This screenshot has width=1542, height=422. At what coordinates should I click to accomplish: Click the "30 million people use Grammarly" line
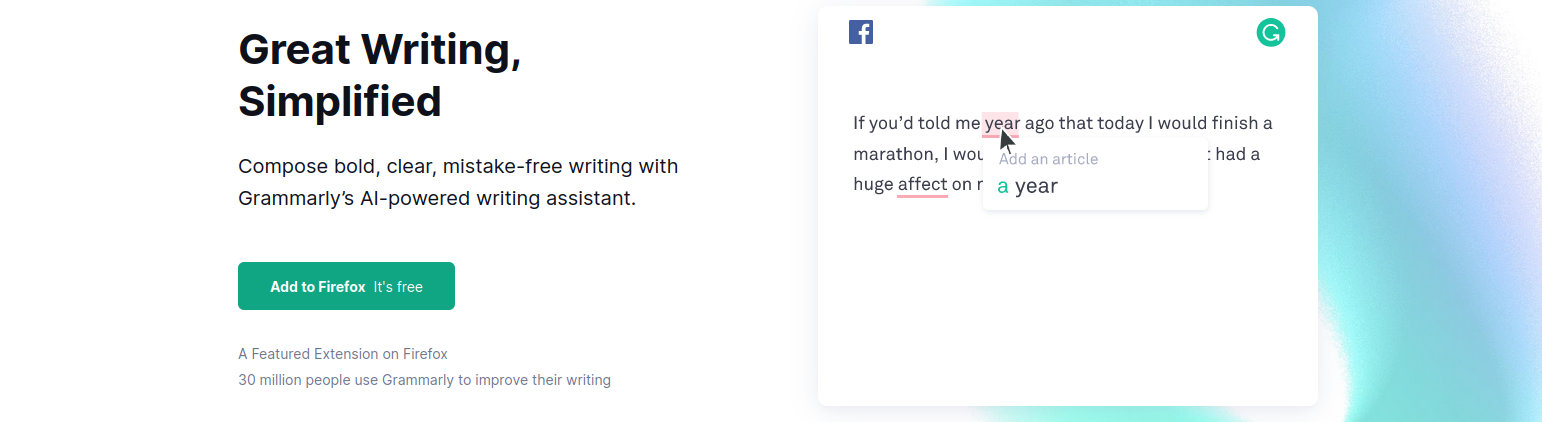pyautogui.click(x=424, y=380)
